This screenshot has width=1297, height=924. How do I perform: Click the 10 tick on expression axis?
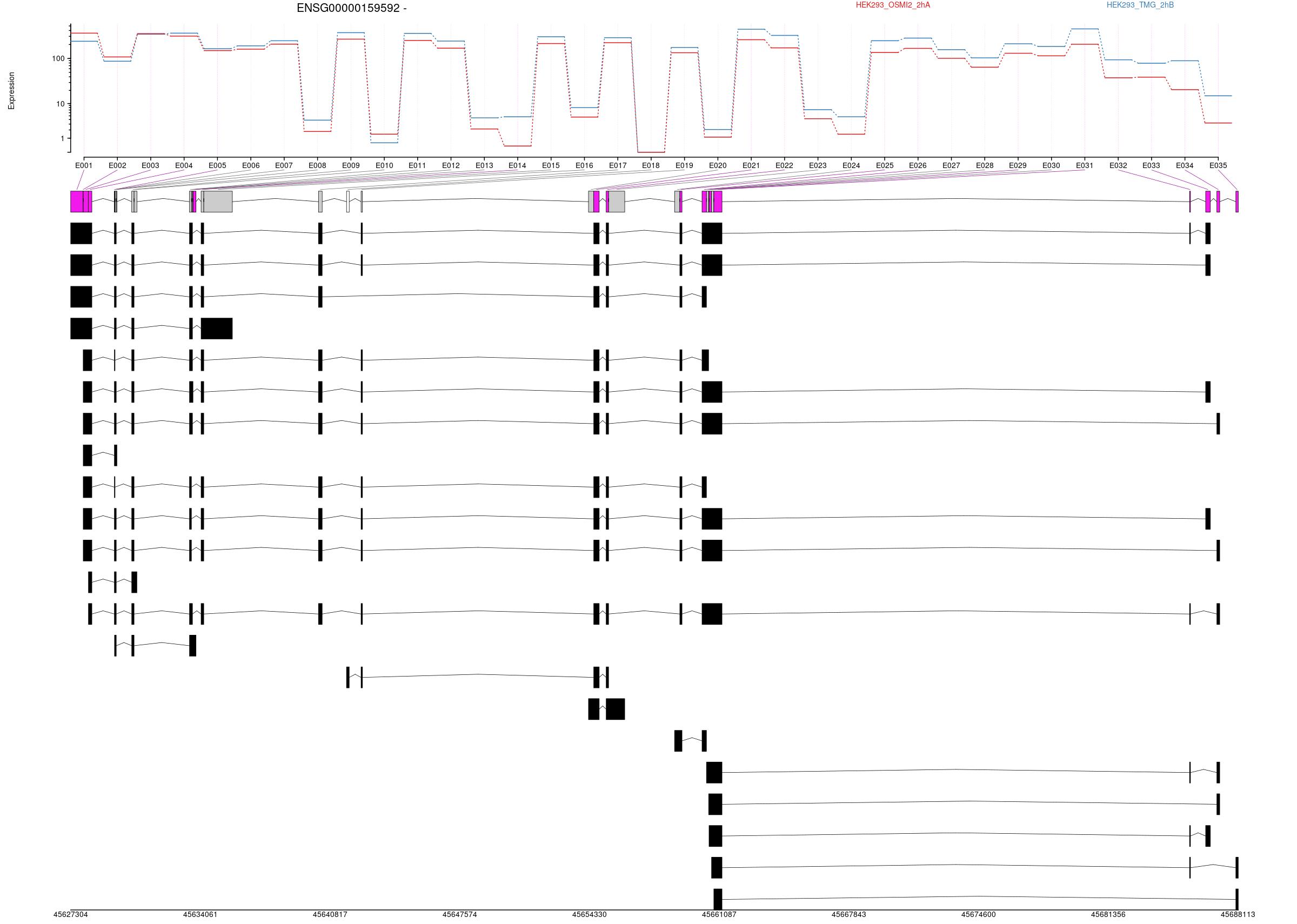pos(61,104)
